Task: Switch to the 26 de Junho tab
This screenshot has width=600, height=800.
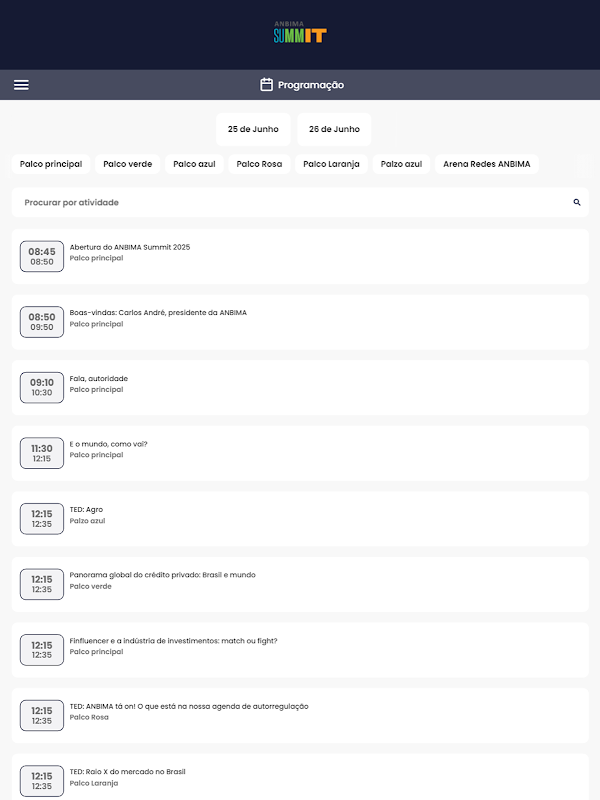Action: coord(334,129)
